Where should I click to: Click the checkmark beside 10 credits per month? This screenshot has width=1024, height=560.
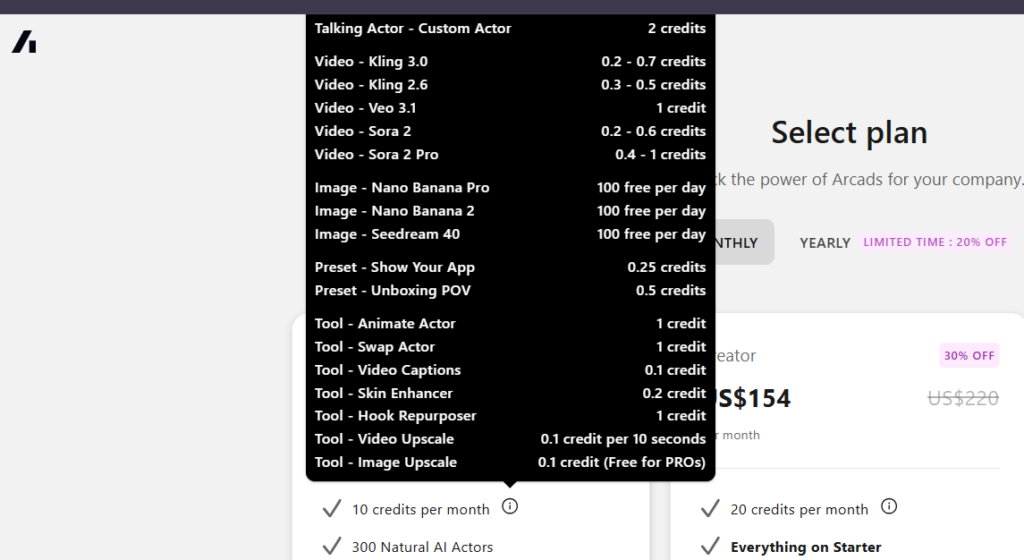click(x=332, y=508)
